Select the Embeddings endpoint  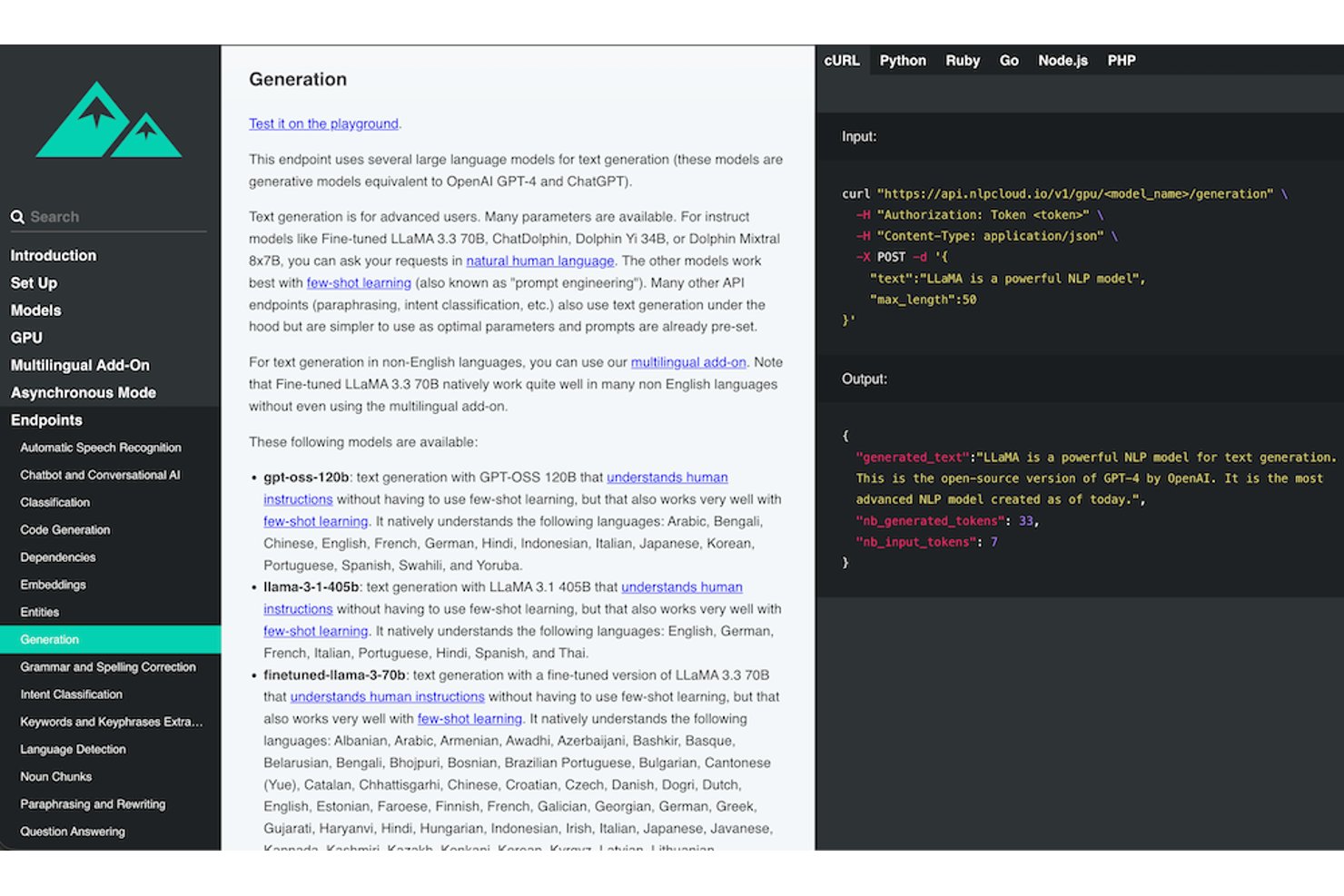tap(53, 585)
